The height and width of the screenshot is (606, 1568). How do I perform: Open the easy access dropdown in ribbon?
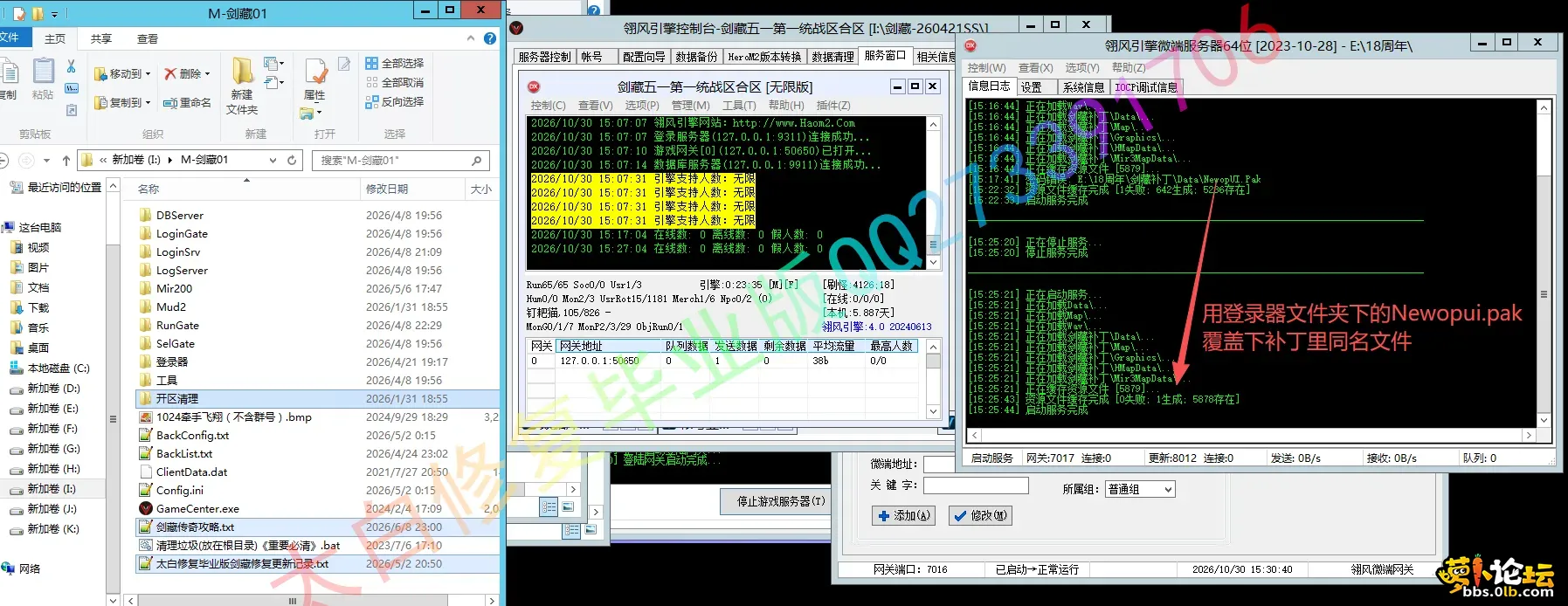274,83
